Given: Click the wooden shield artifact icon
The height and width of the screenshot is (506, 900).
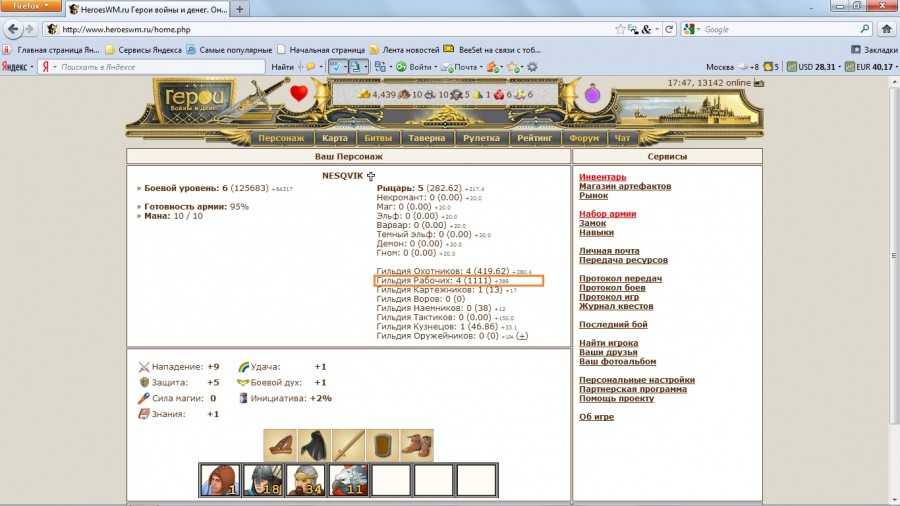Looking at the screenshot, I should pos(382,445).
